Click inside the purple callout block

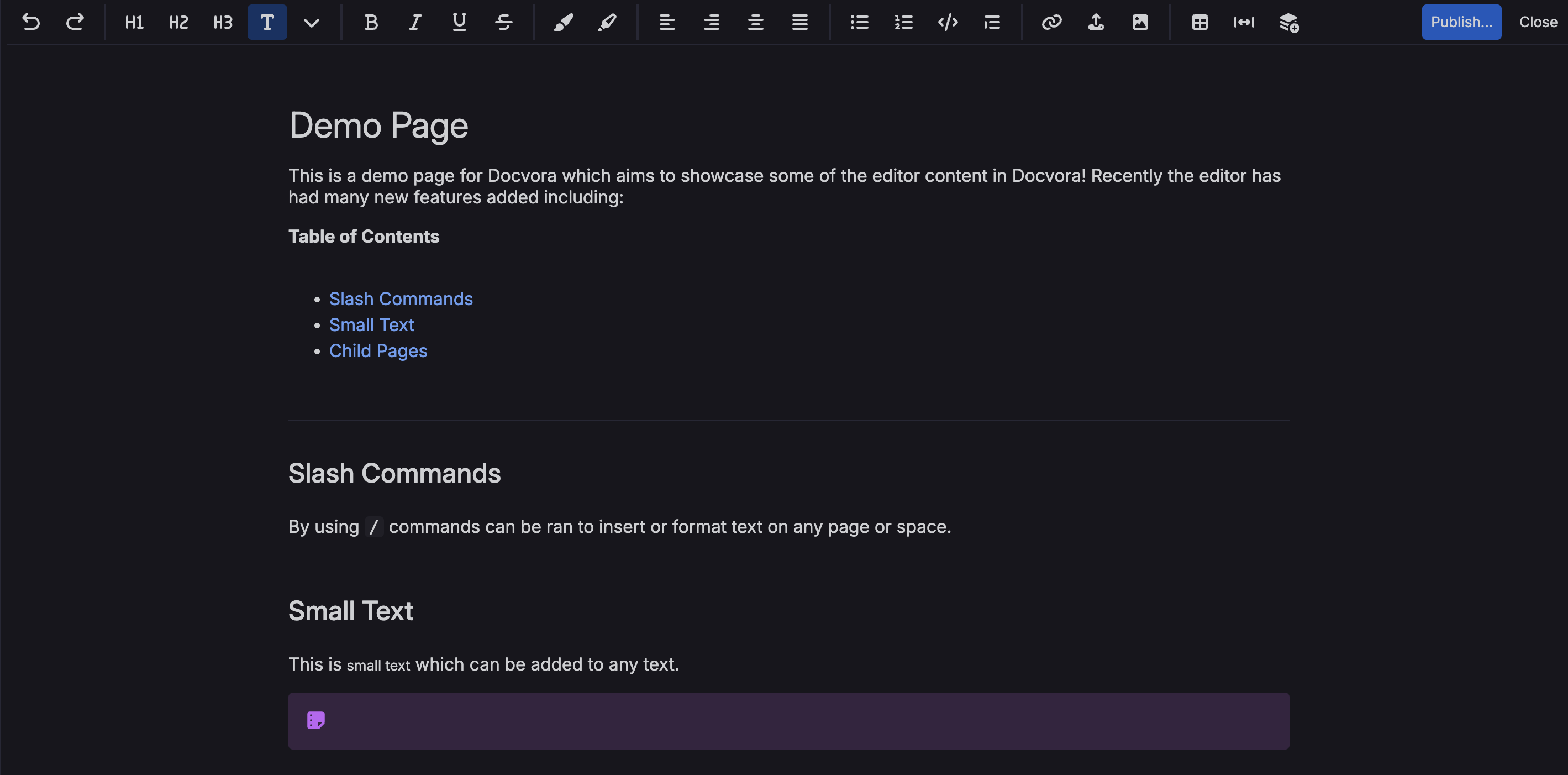789,721
